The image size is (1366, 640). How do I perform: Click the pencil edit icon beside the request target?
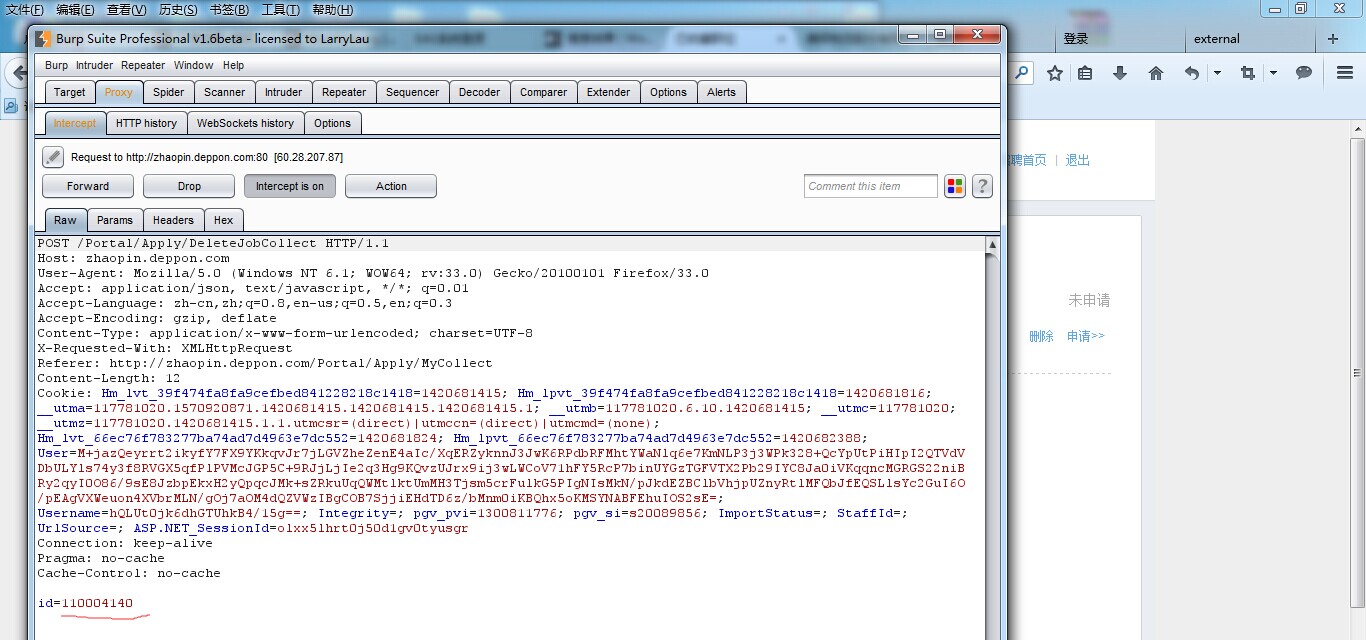pos(53,157)
